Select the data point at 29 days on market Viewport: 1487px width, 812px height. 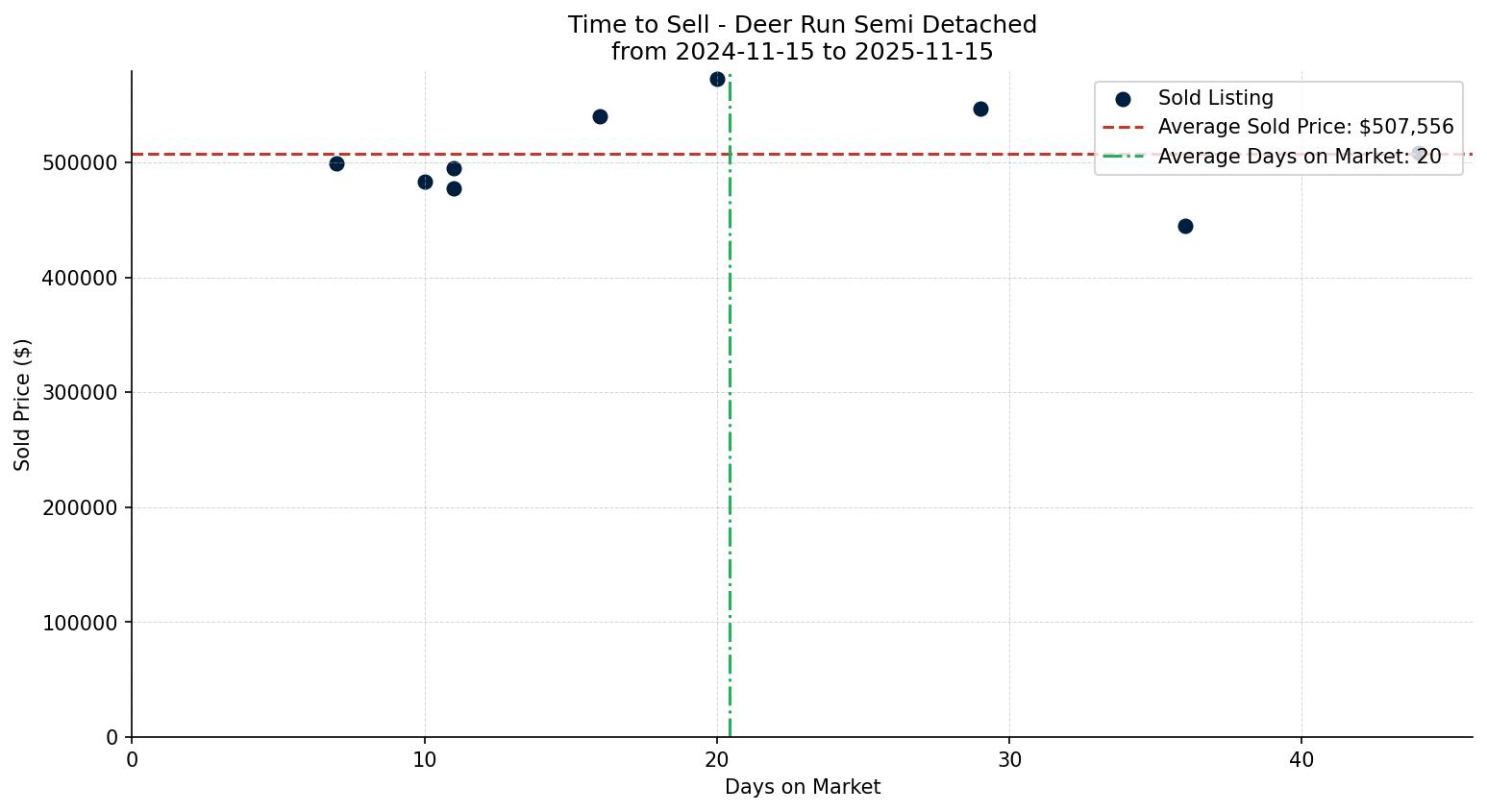point(980,109)
